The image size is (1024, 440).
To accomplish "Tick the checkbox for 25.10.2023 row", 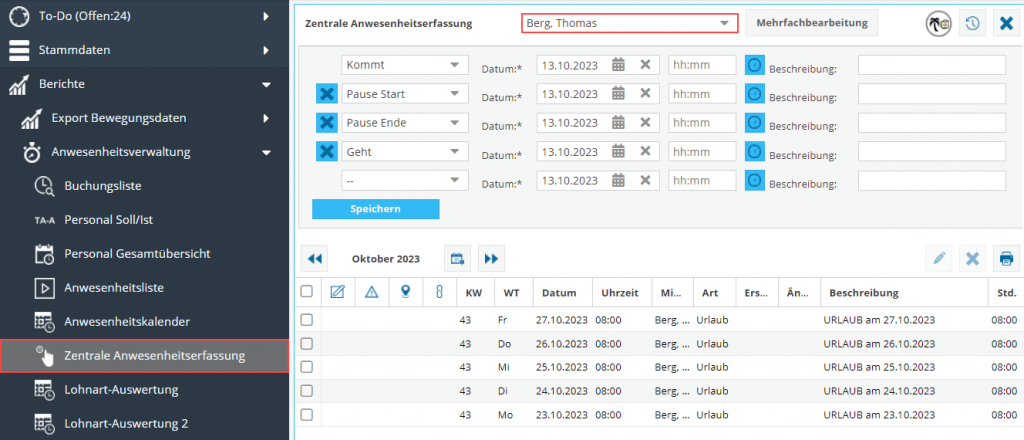I will point(307,367).
